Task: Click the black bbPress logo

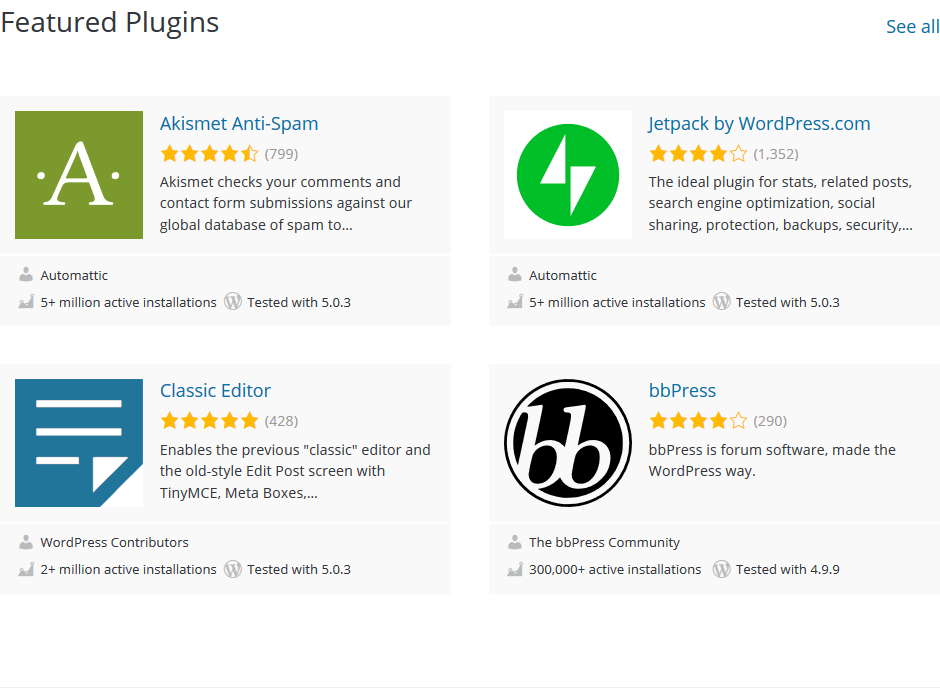Action: coord(568,443)
